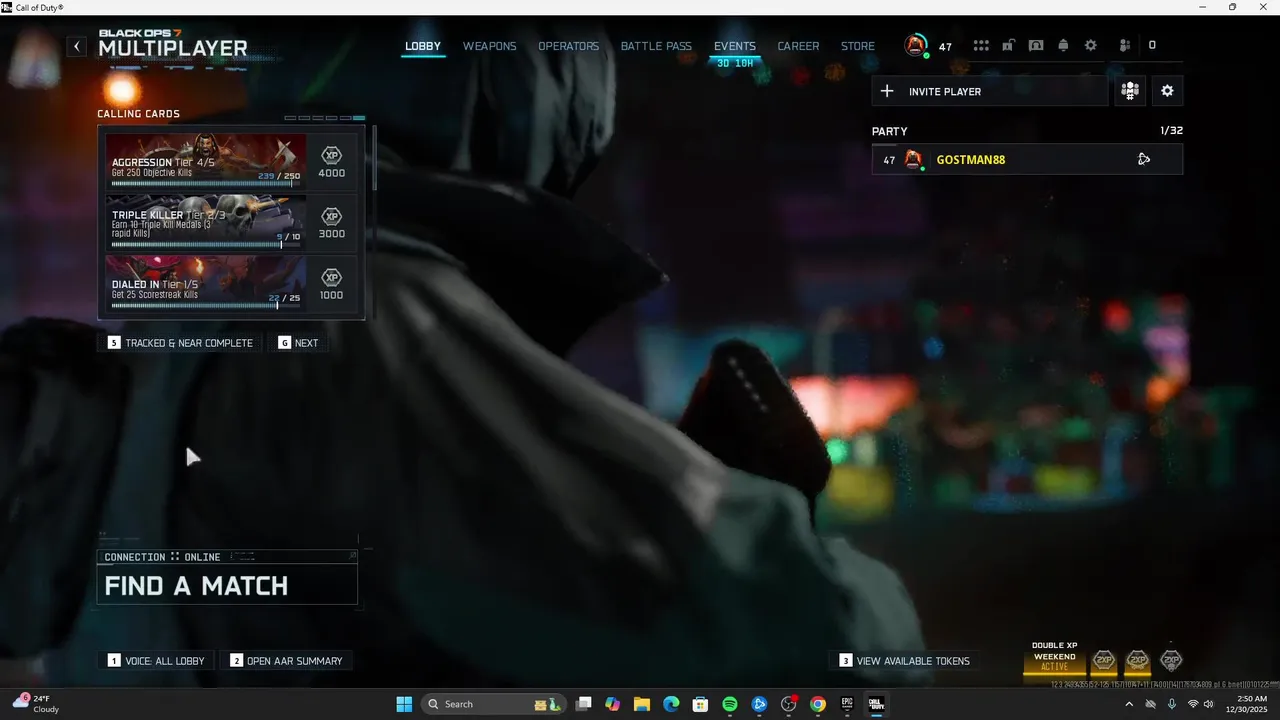The height and width of the screenshot is (720, 1280).
Task: Click the Dialed In progress bar 22/25
Action: click(x=206, y=306)
